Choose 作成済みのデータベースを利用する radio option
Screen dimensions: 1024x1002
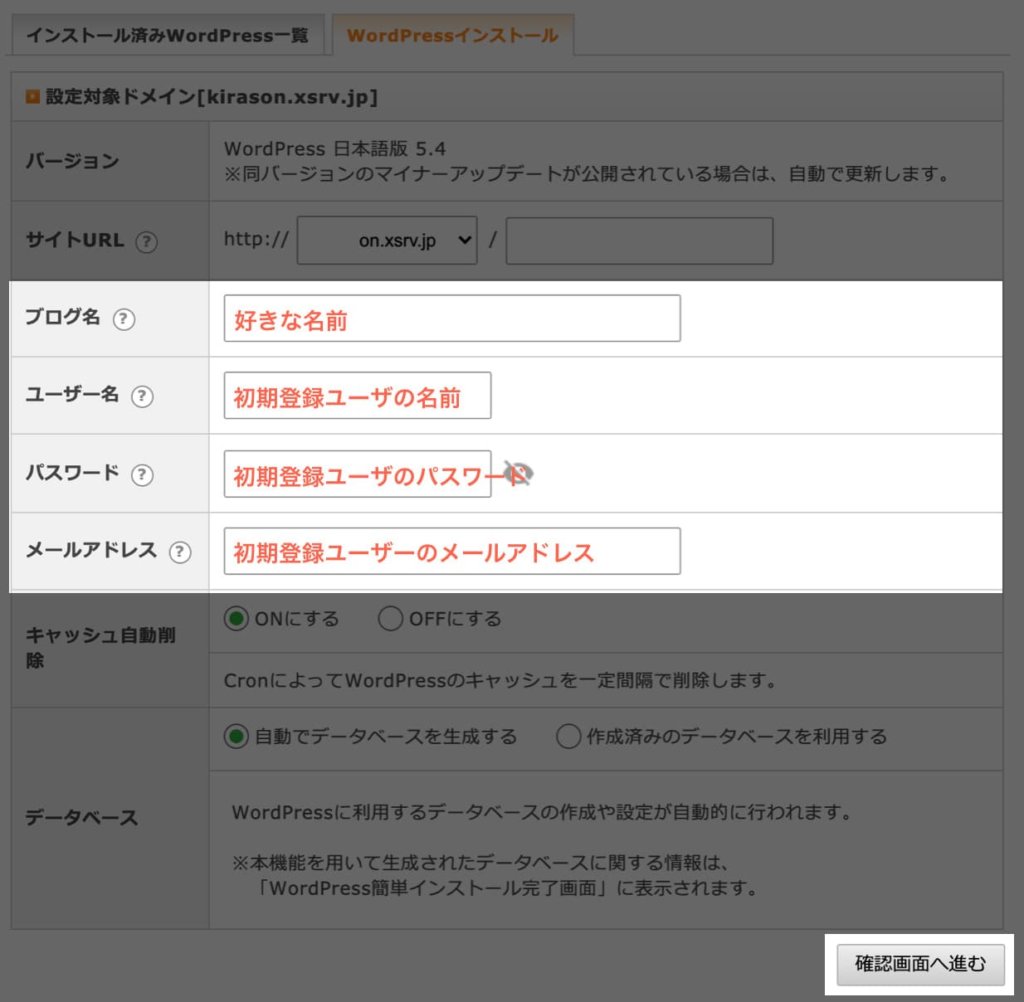point(568,736)
